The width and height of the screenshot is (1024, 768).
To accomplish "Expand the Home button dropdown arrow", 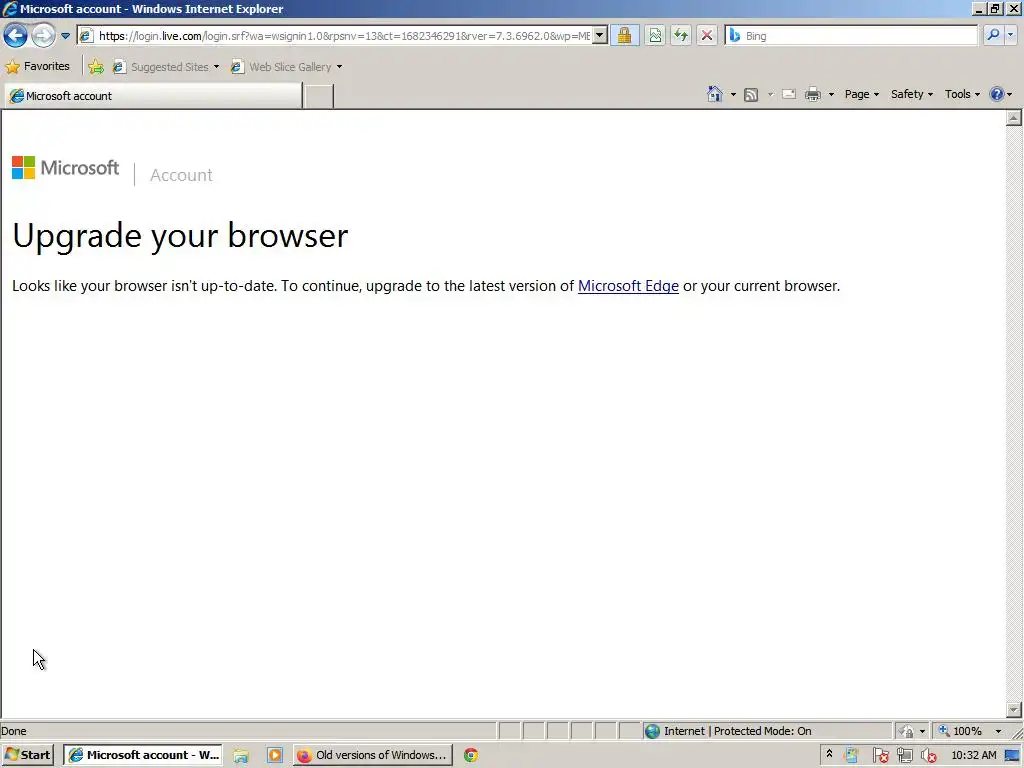I will [x=733, y=95].
